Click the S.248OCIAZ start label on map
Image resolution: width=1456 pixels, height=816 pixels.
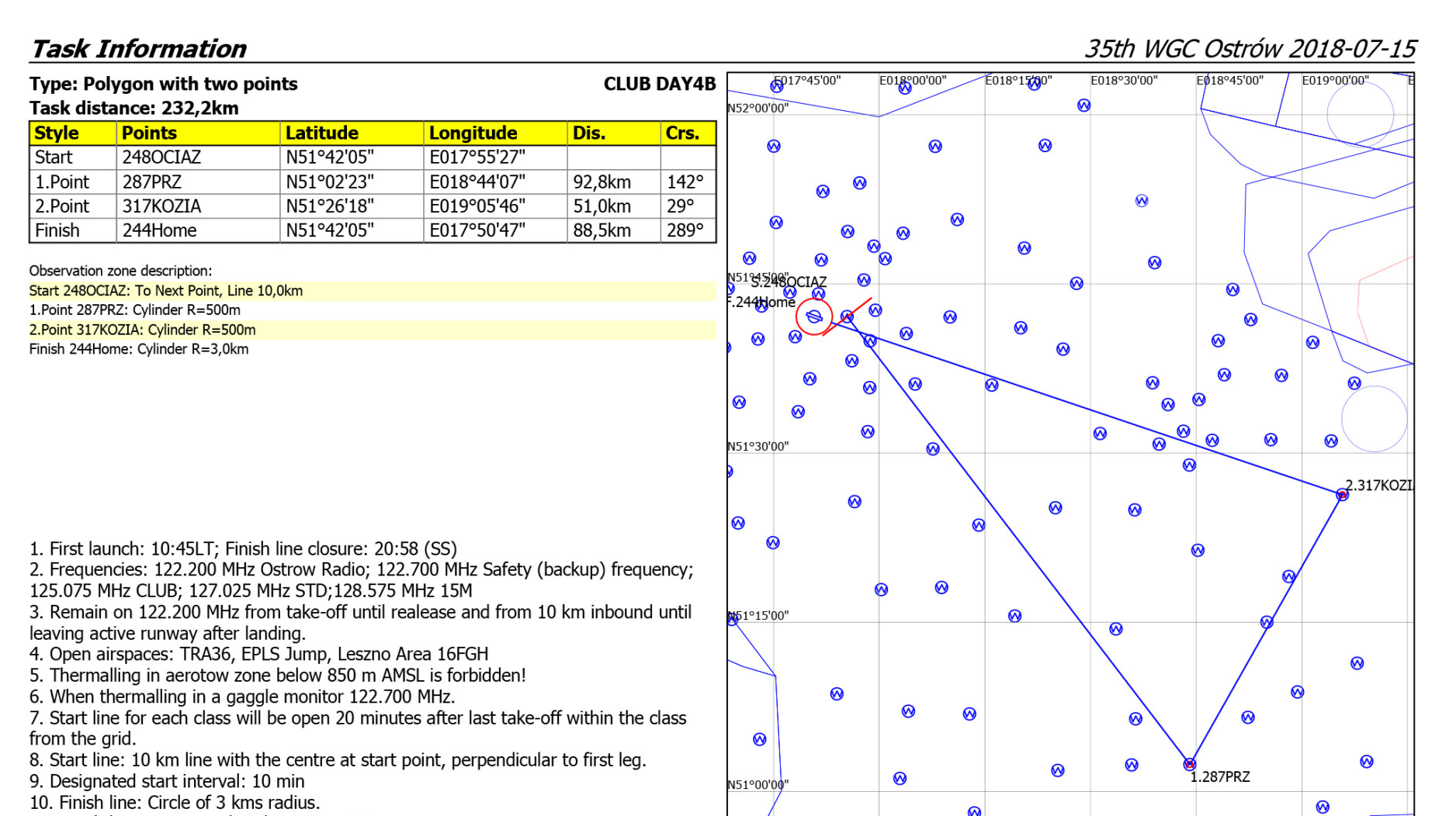789,282
